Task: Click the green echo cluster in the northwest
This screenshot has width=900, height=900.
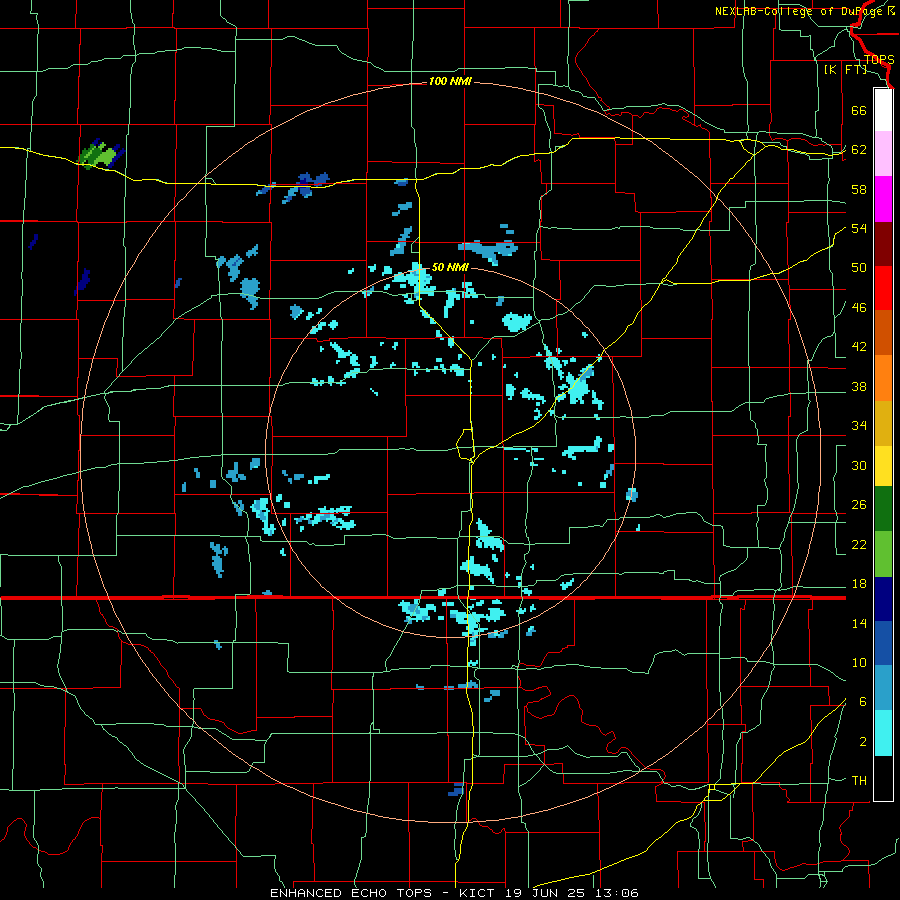Action: click(x=98, y=155)
